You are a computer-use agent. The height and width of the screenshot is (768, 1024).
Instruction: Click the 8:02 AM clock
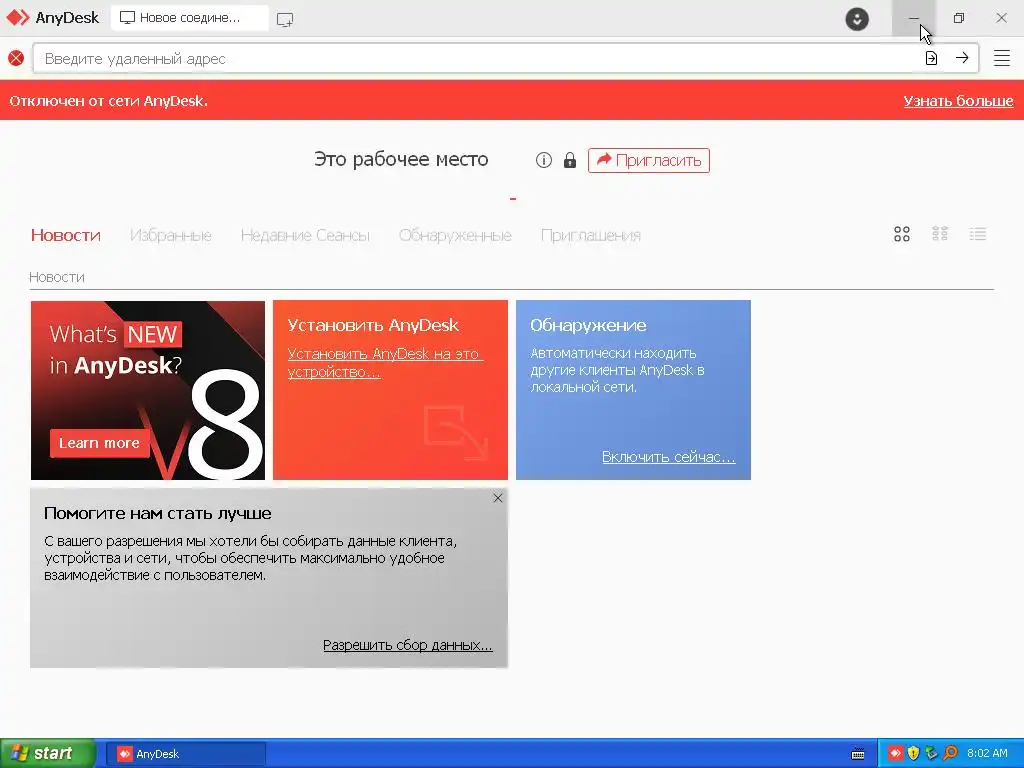tap(987, 753)
